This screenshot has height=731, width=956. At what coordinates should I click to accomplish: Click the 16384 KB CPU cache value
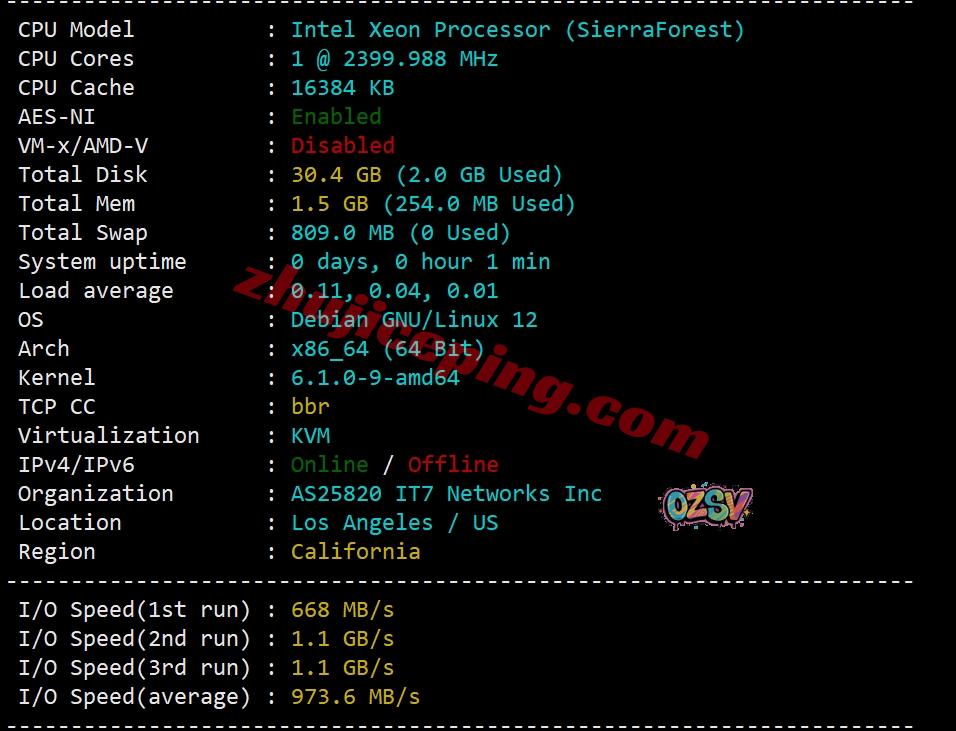(x=343, y=88)
